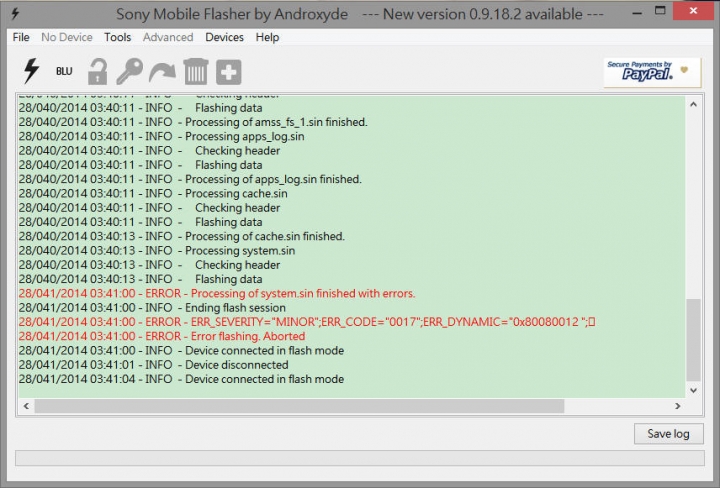The width and height of the screenshot is (720, 488).
Task: Close the Sony Mobile Flasher window
Action: (693, 11)
